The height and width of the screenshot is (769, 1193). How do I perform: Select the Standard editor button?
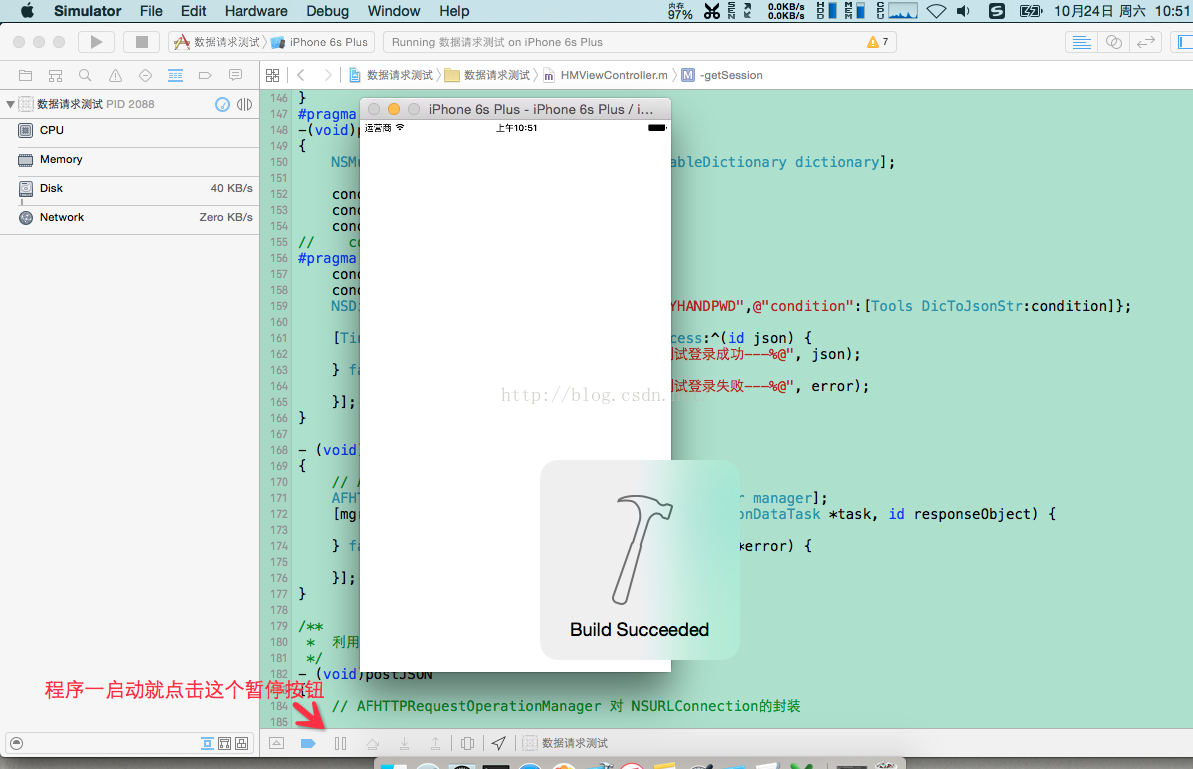pyautogui.click(x=1081, y=42)
